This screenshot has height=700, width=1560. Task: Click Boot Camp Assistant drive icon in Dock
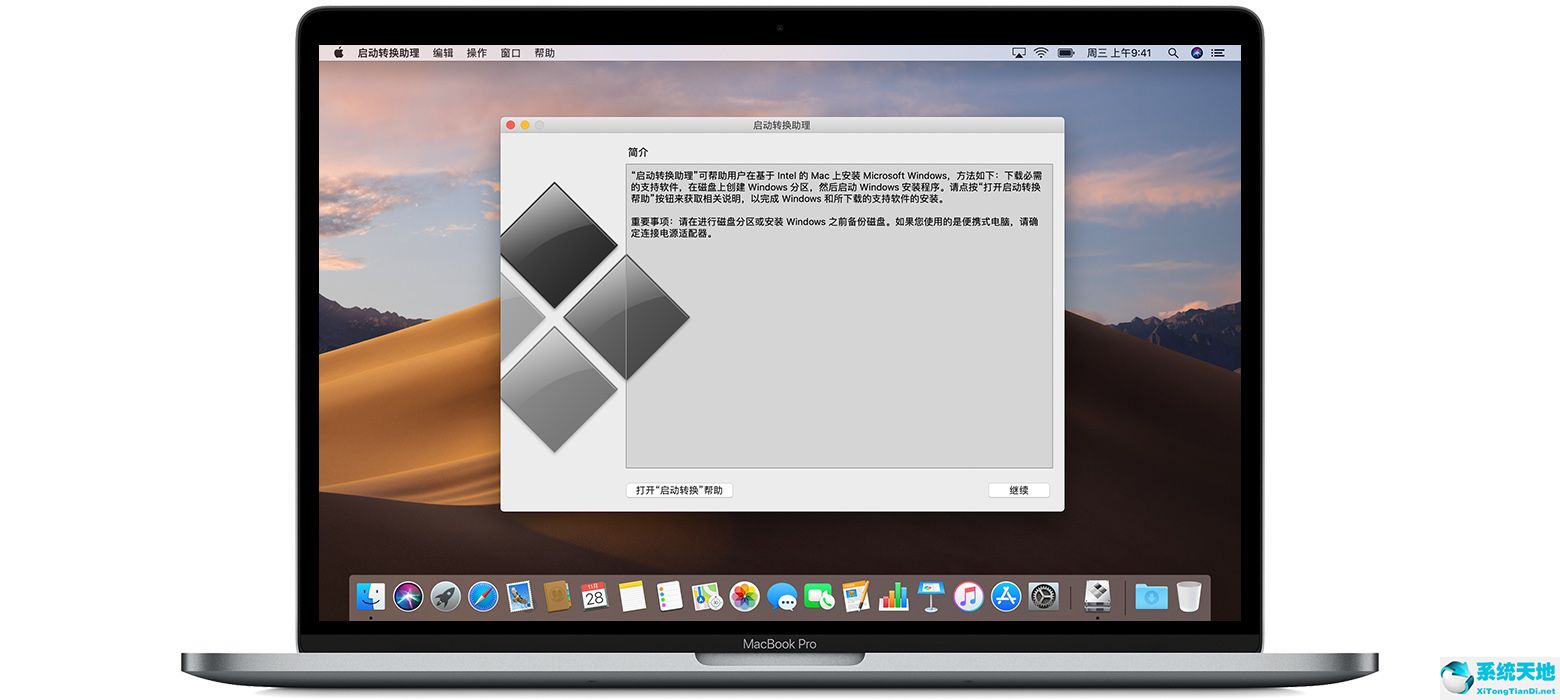tap(1097, 597)
